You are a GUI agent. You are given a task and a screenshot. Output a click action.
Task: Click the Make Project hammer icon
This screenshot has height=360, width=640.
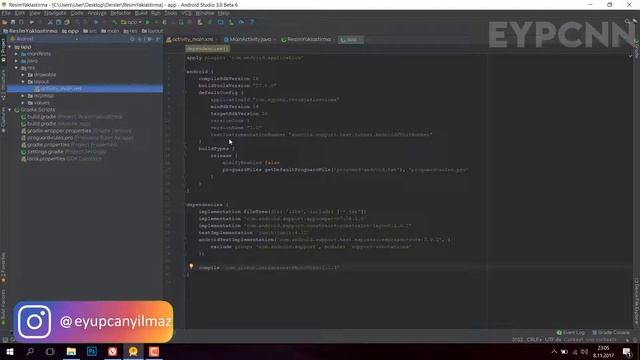click(x=114, y=22)
